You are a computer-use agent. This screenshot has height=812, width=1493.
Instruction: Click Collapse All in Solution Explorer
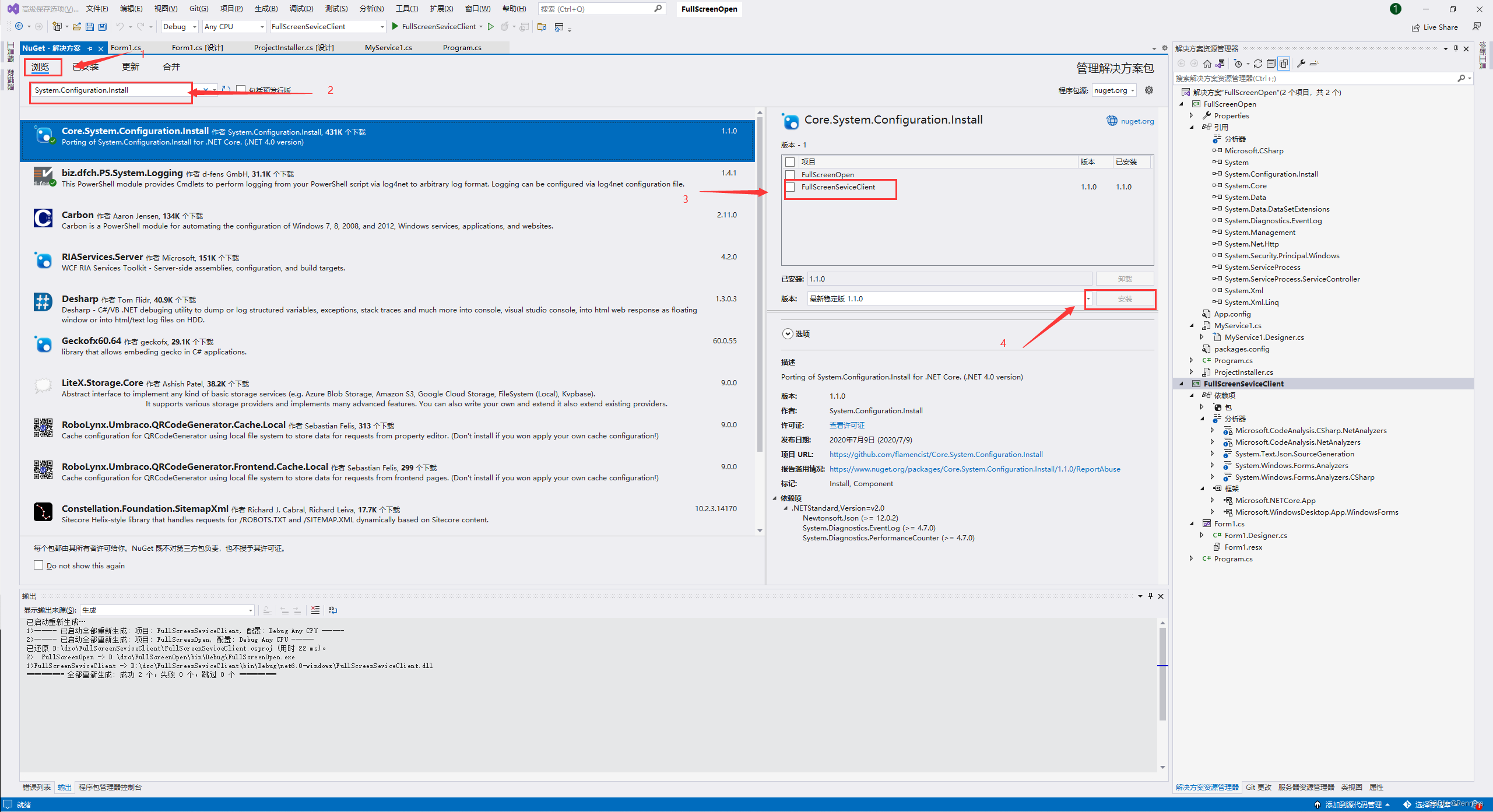pos(1270,64)
